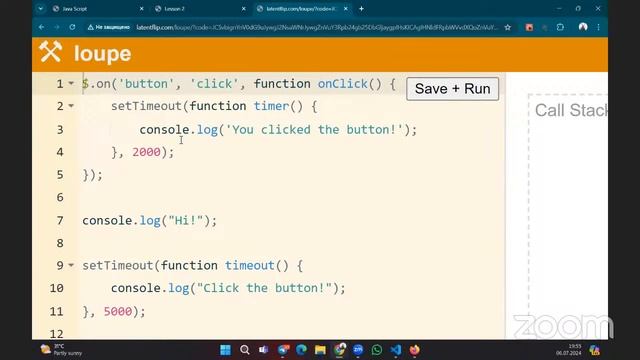Click the loupe title text

click(x=102, y=53)
